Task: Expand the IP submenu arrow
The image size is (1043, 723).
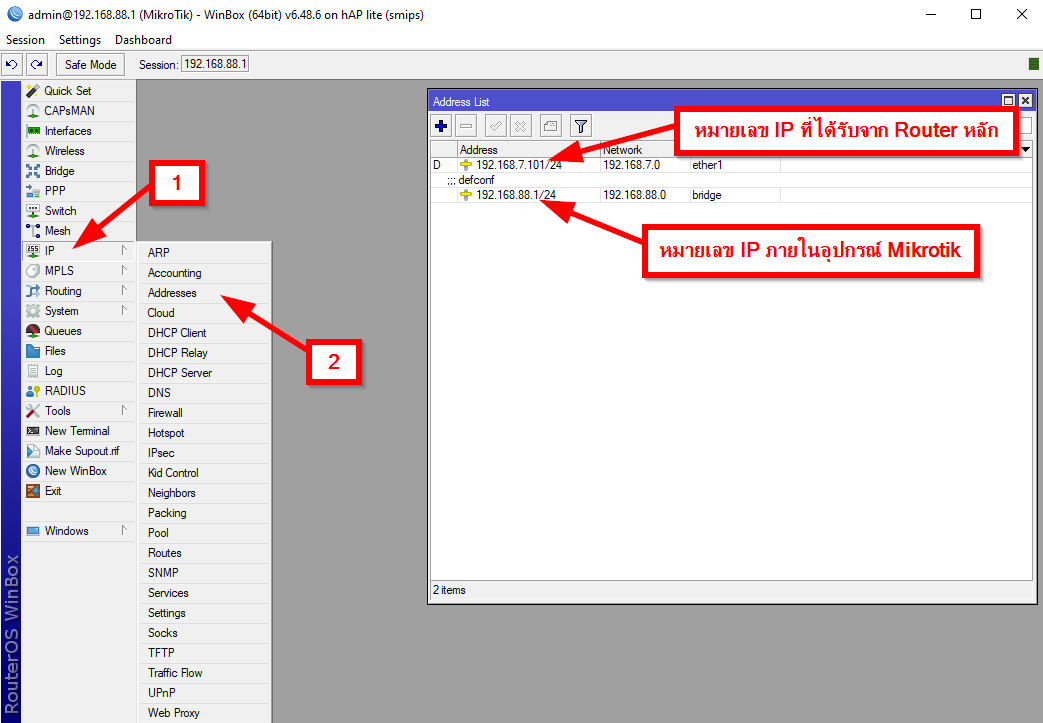Action: [x=124, y=250]
